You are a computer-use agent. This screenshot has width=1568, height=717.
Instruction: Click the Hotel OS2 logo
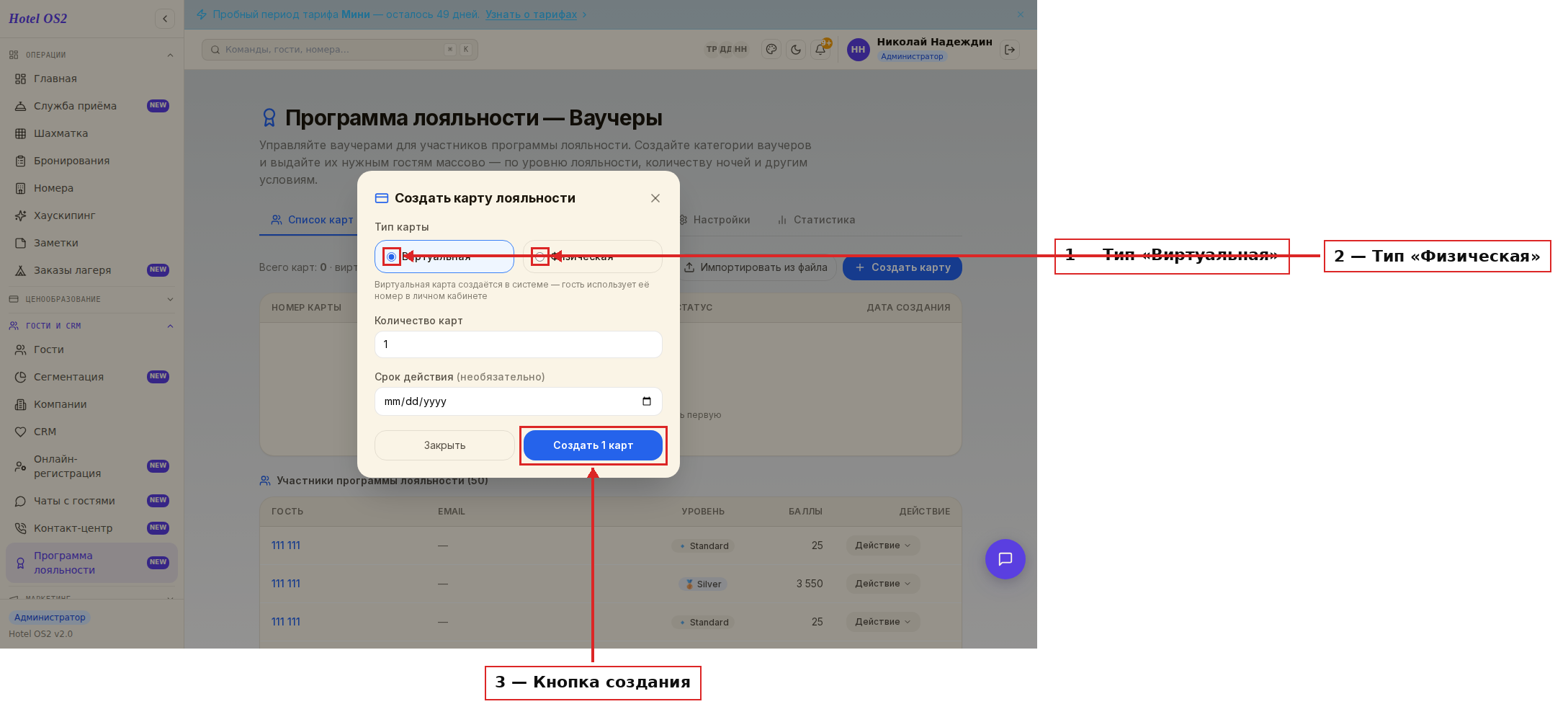coord(38,19)
